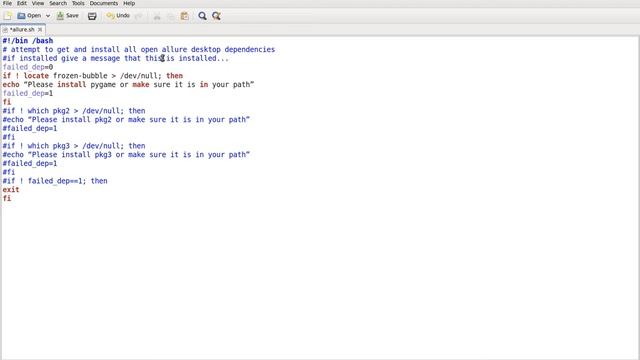The height and width of the screenshot is (360, 640).
Task: Click the Copy icon in toolbar
Action: [x=171, y=16]
